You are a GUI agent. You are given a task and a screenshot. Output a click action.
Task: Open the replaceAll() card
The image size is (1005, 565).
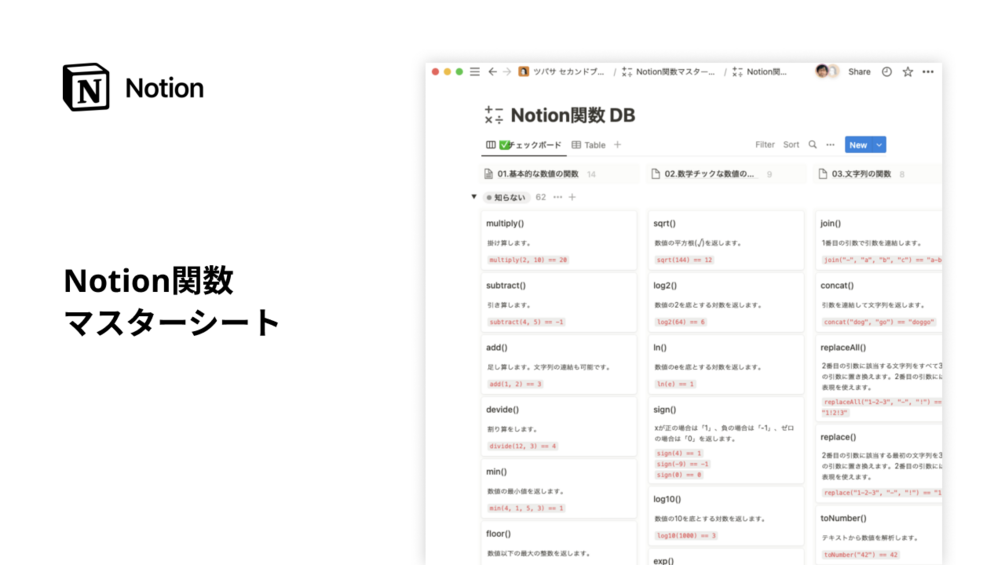[879, 379]
